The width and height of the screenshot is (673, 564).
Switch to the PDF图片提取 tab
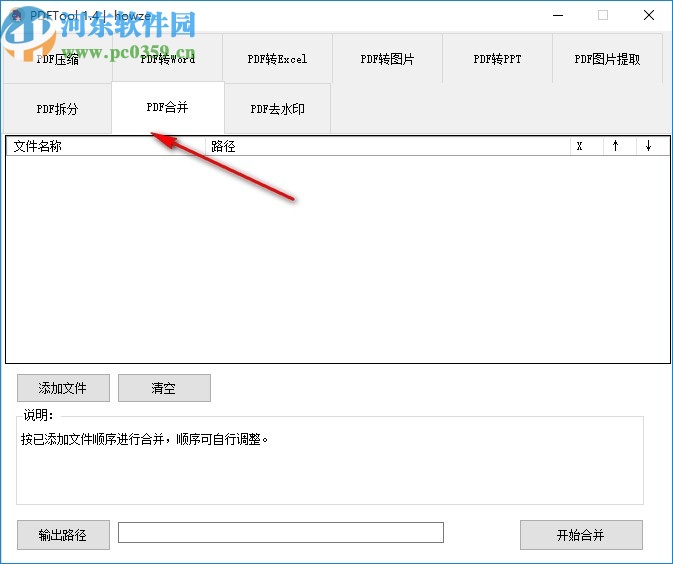pos(607,59)
